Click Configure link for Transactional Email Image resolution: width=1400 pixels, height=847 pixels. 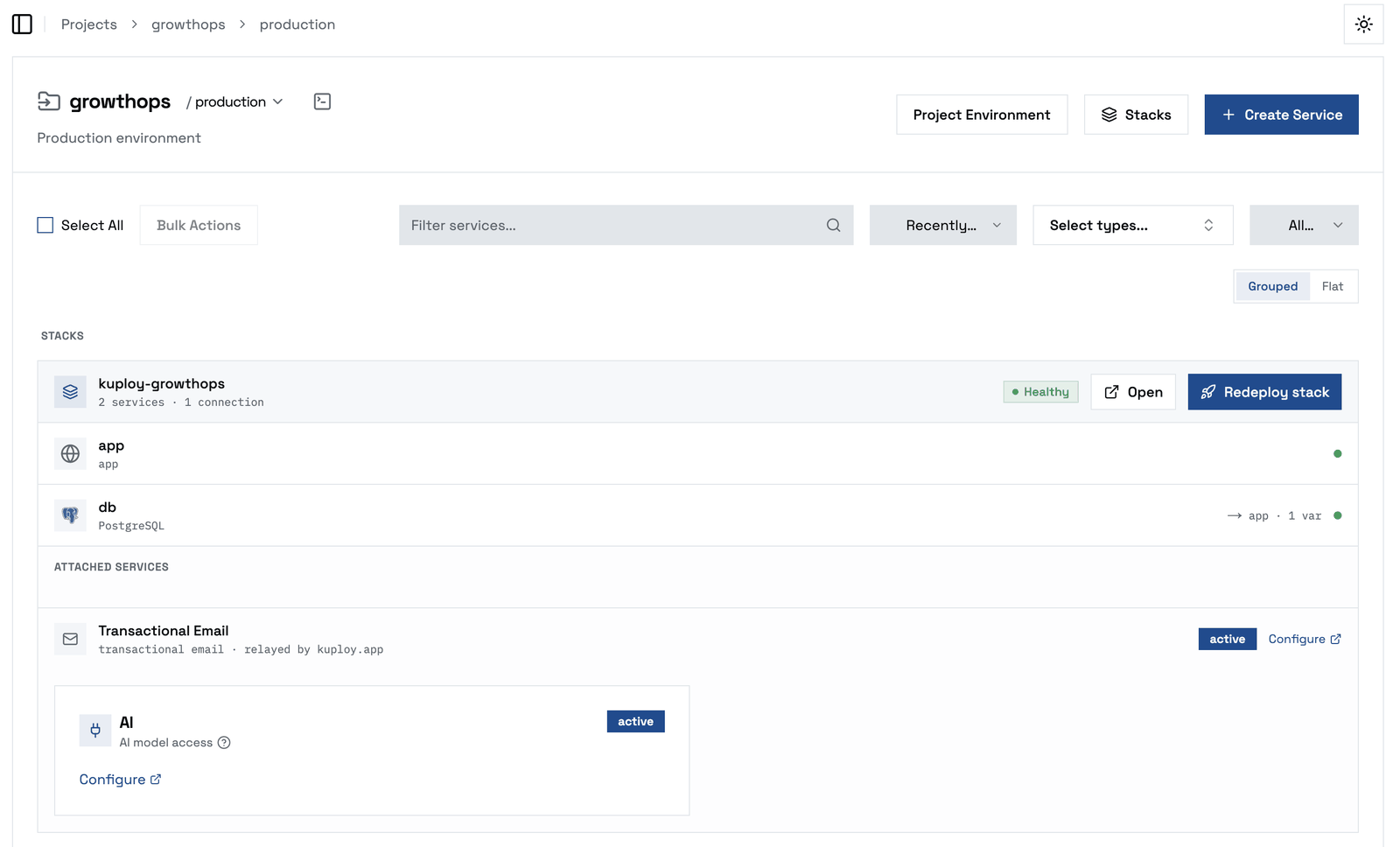click(x=1305, y=640)
